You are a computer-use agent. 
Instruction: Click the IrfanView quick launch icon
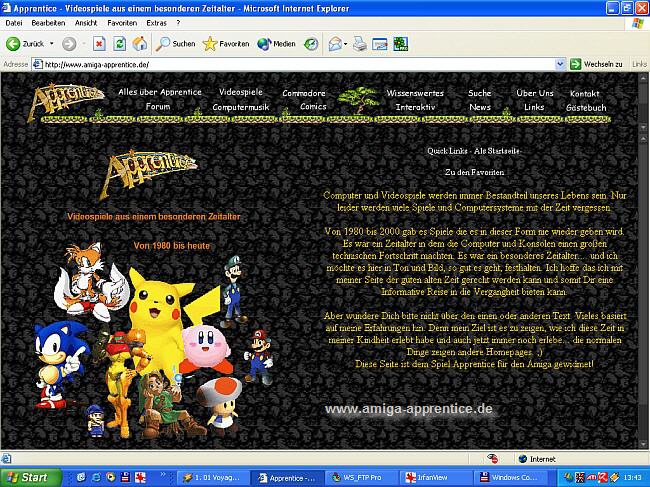tap(141, 477)
